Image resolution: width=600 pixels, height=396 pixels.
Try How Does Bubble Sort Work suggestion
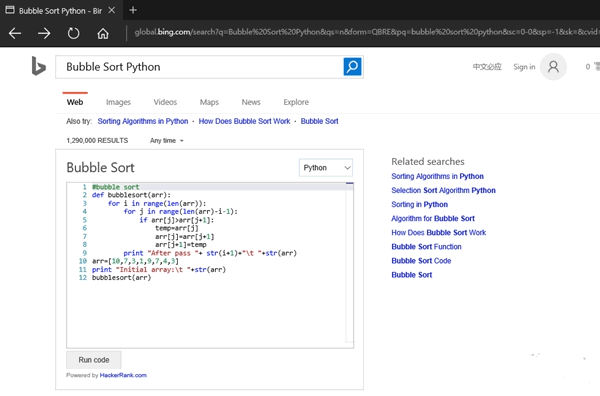pos(244,121)
